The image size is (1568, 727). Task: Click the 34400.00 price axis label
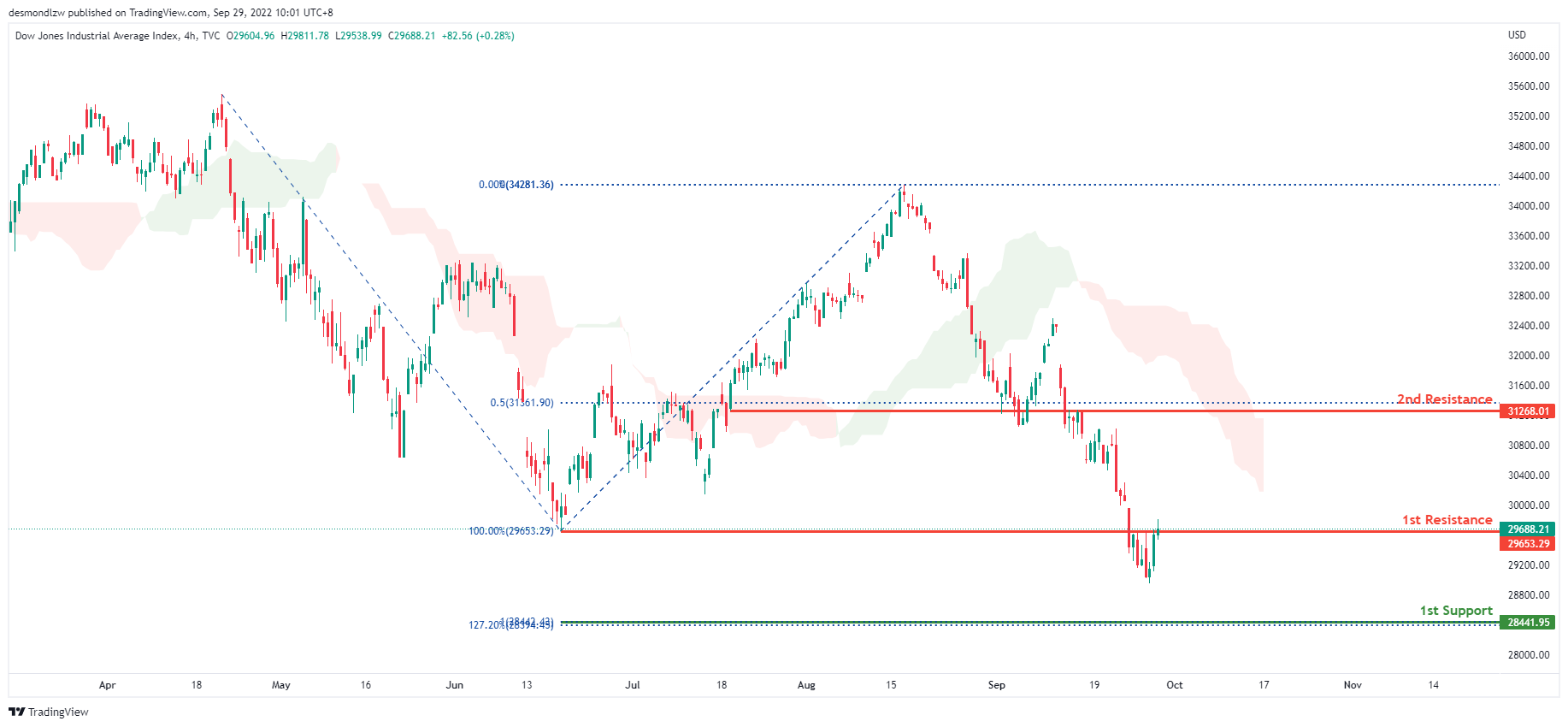point(1529,176)
